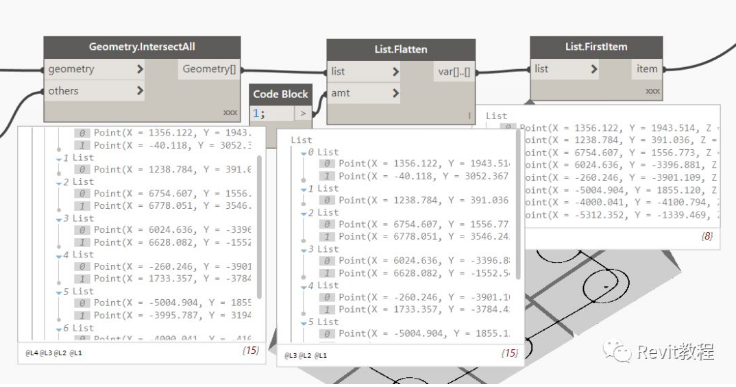Click lacing indicator on Geometry.IntersectAll node

230,113
